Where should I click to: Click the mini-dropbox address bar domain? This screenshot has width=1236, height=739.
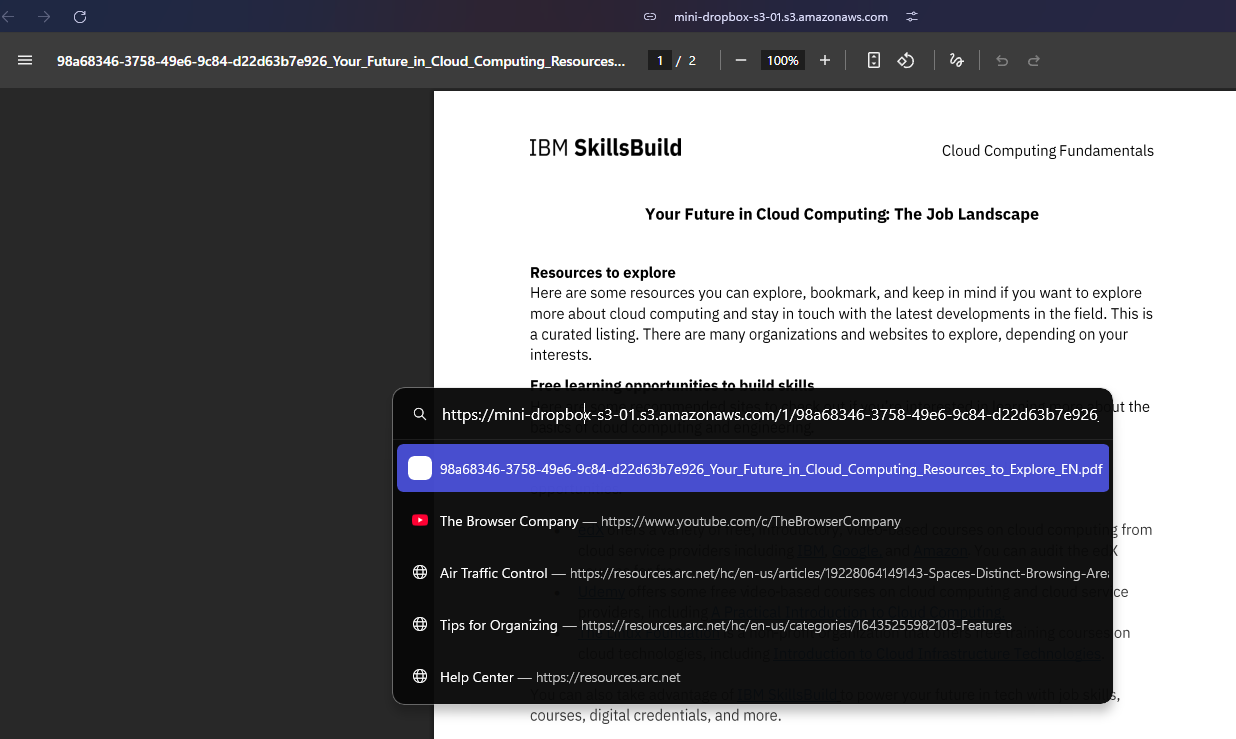click(x=781, y=17)
